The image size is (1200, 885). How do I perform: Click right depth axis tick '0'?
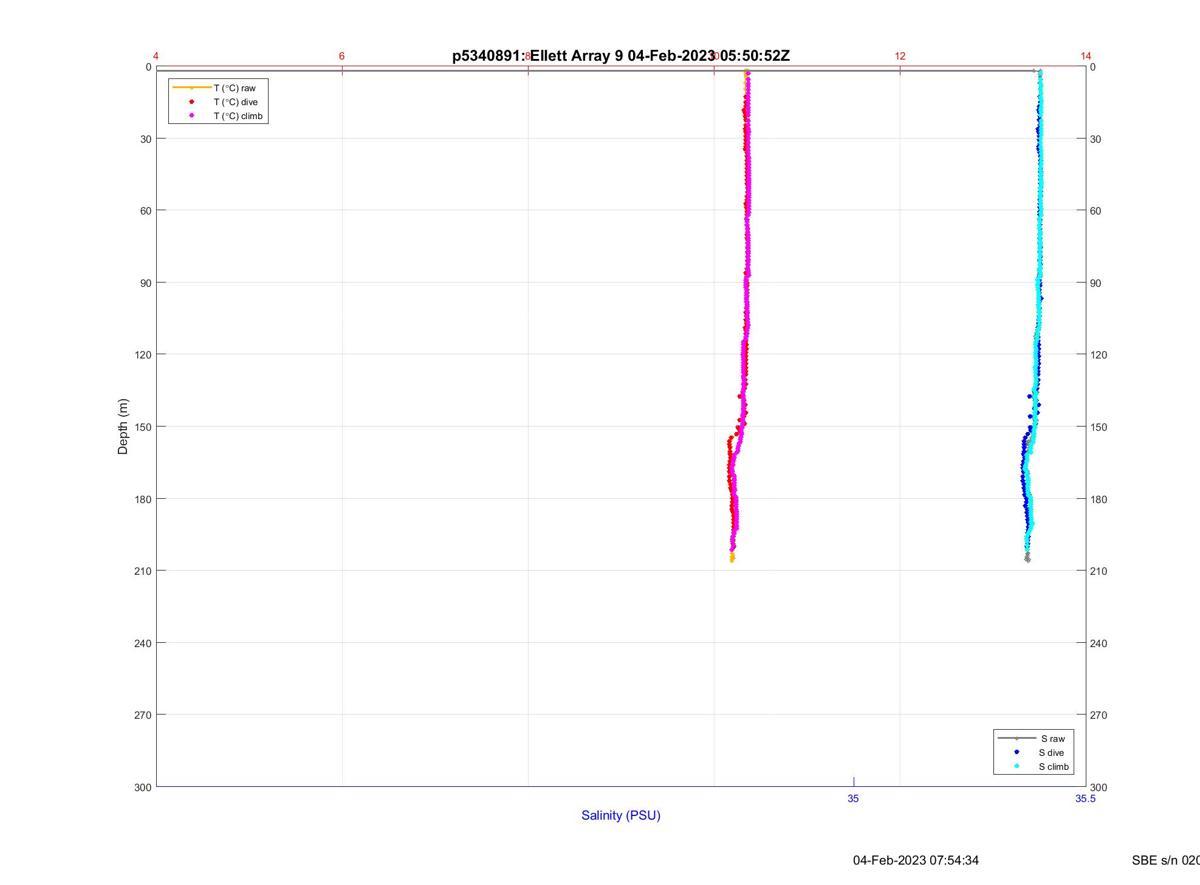[1093, 67]
